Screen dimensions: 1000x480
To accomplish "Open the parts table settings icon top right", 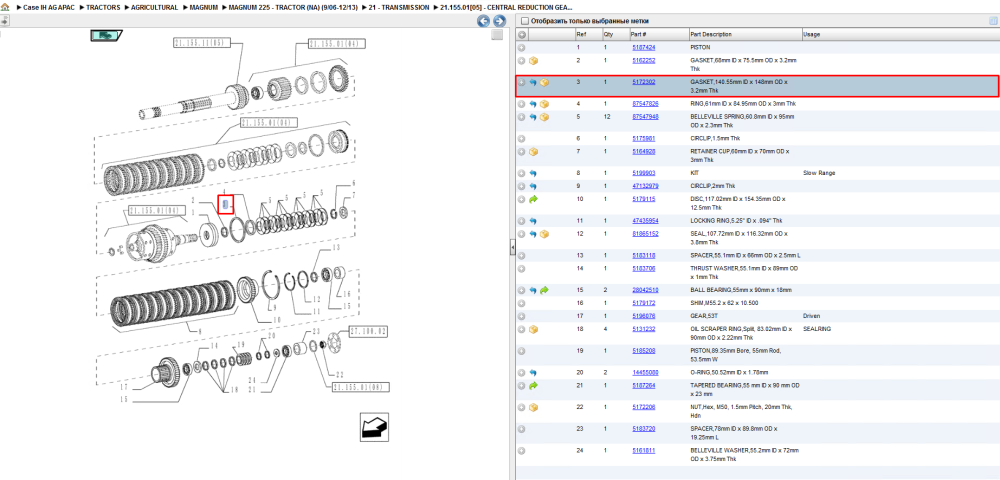I will (x=993, y=21).
